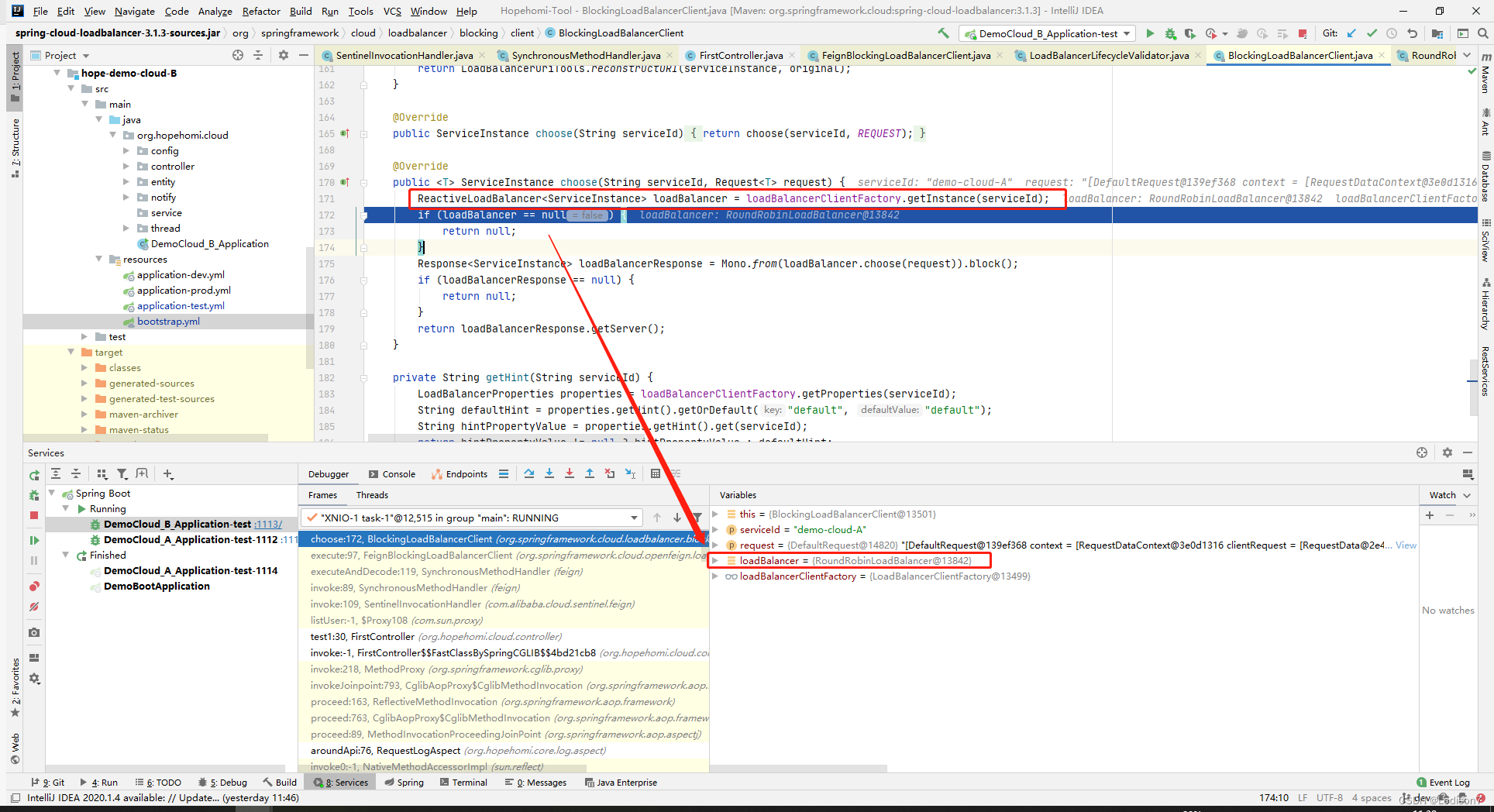1494x812 pixels.
Task: Click Expand All icon in Services toolbar
Action: point(56,473)
